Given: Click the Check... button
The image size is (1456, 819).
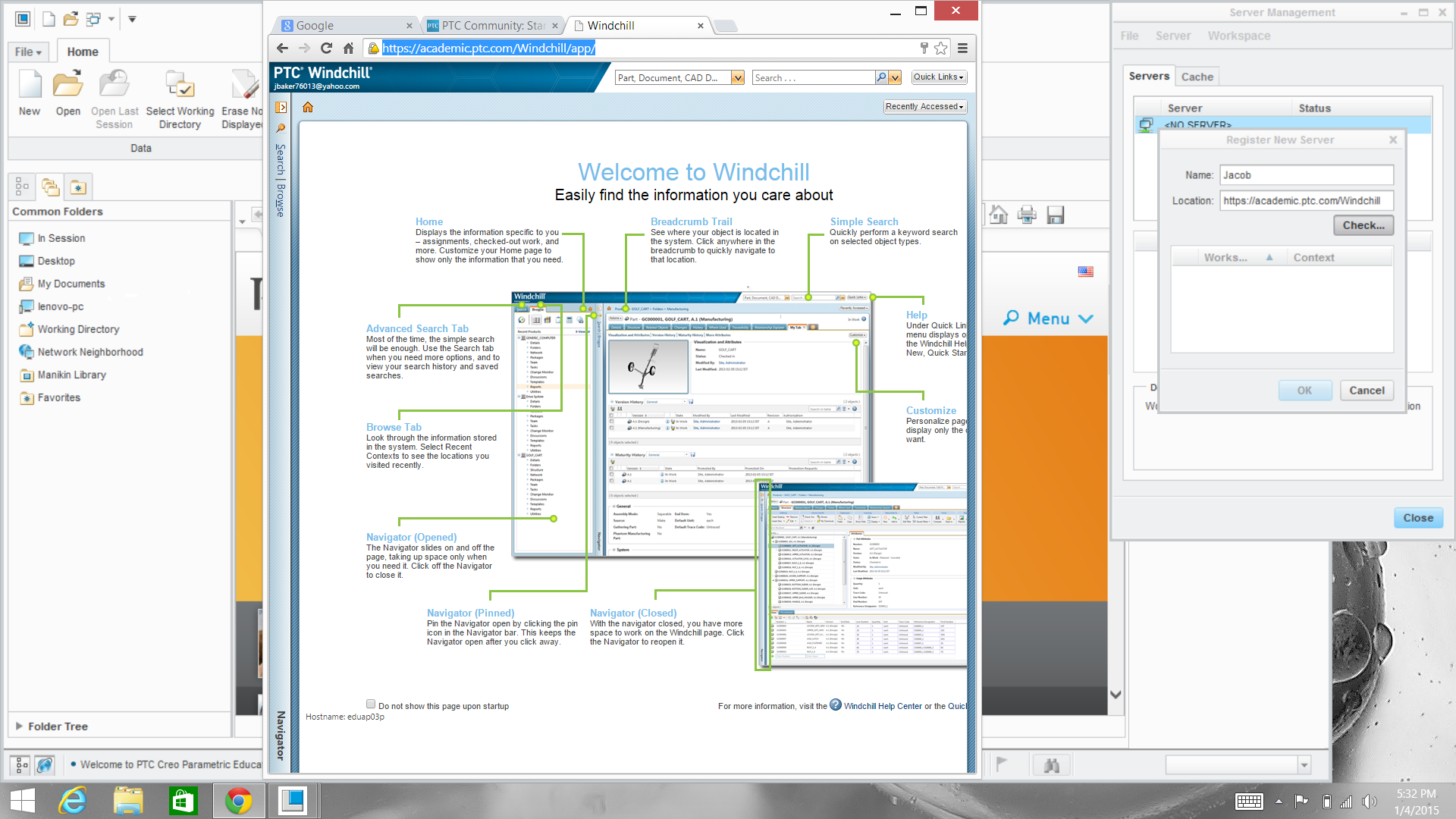Looking at the screenshot, I should (x=1363, y=225).
